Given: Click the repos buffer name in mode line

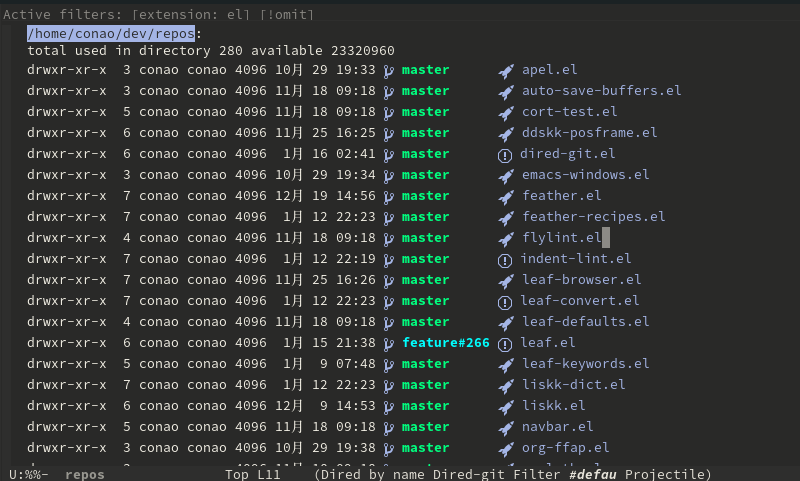Looking at the screenshot, I should point(85,474).
